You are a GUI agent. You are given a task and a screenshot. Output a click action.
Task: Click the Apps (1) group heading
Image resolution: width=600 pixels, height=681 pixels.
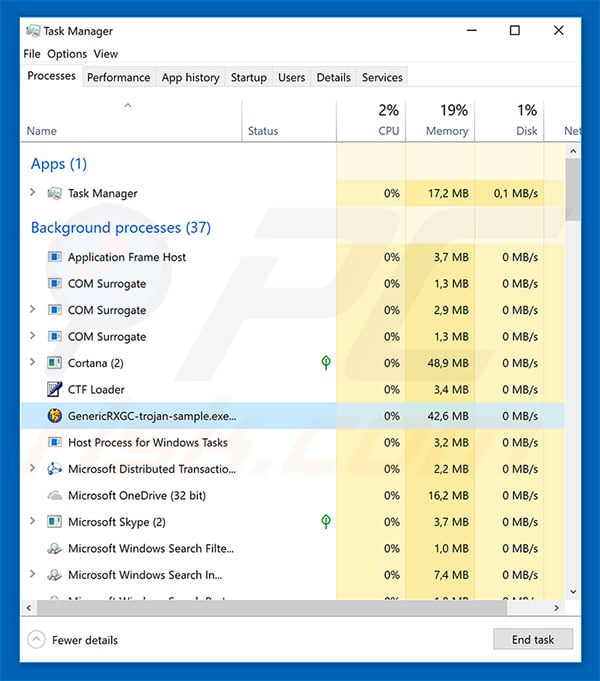point(59,164)
